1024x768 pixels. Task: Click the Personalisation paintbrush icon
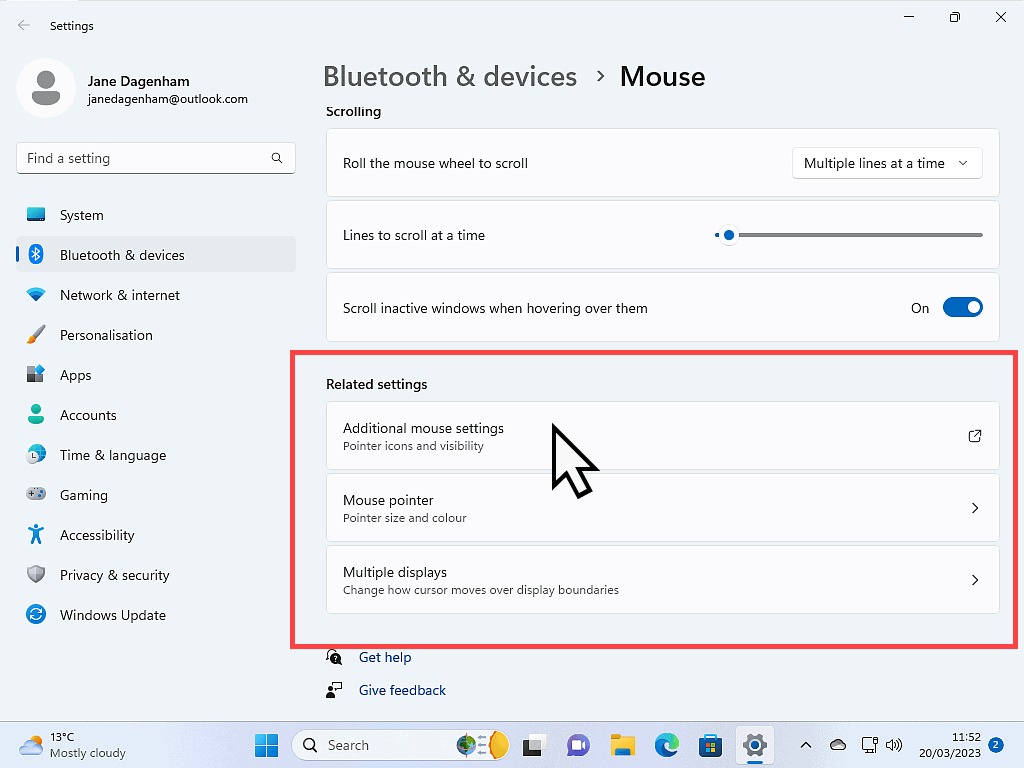click(36, 335)
